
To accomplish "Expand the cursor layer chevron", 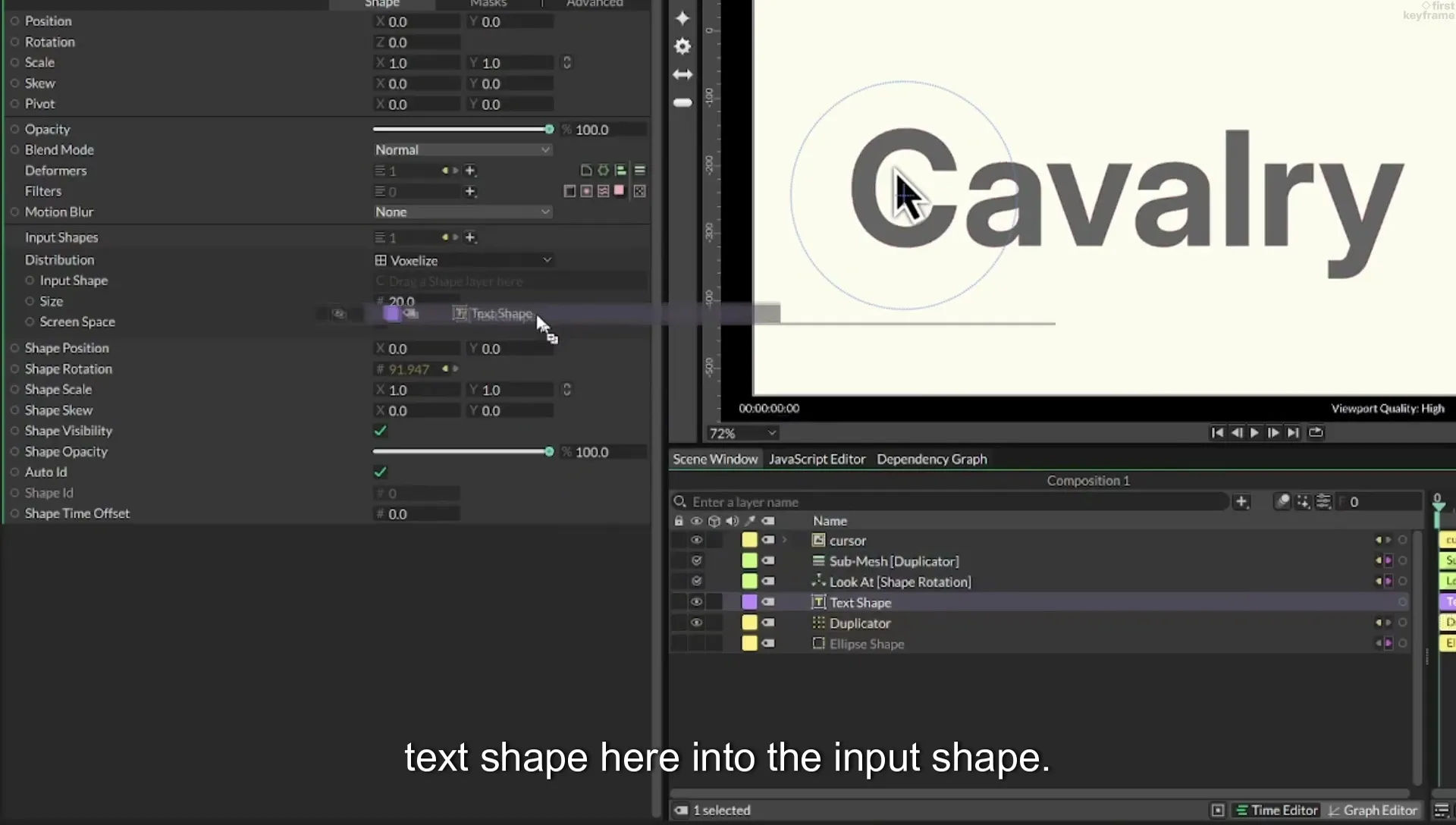I will coord(785,540).
